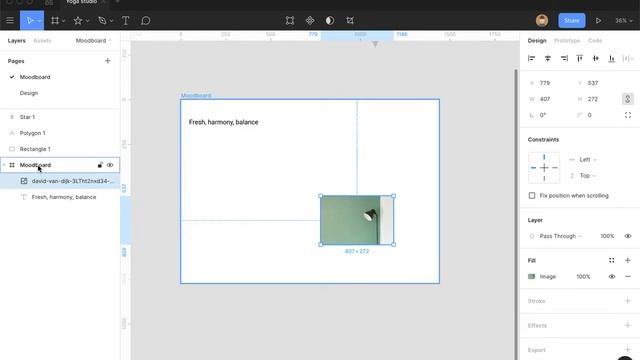Collapse the Moodboard frame layer
Screen dimensions: 640x360
[4, 165]
